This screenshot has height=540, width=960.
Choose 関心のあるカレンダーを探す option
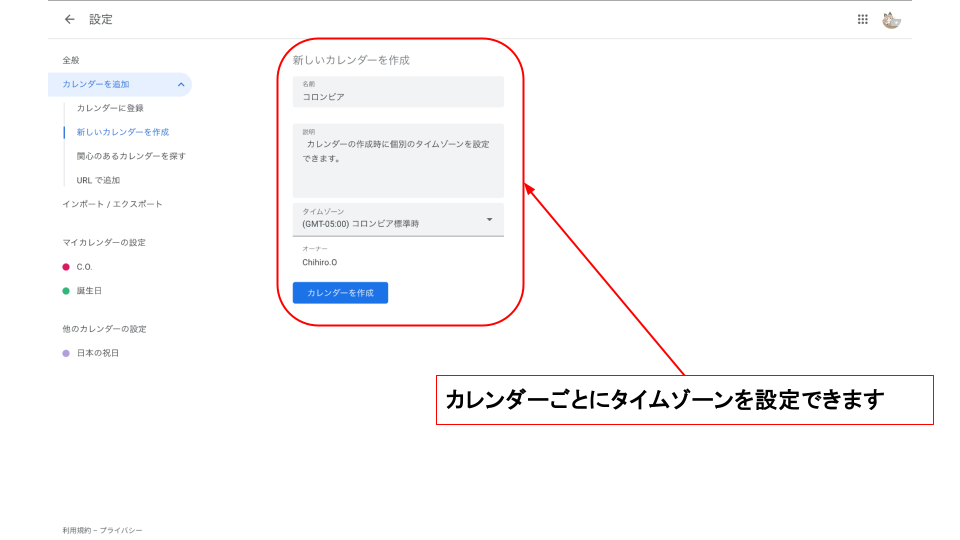[x=131, y=156]
